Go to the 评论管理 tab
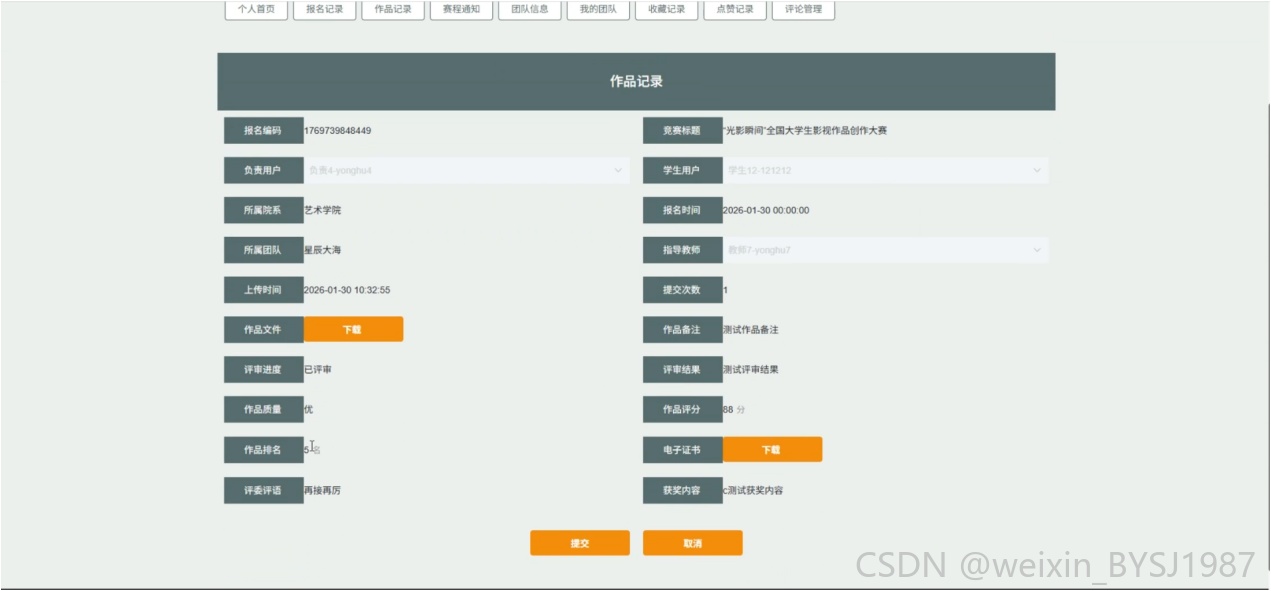1271x591 pixels. click(x=803, y=10)
